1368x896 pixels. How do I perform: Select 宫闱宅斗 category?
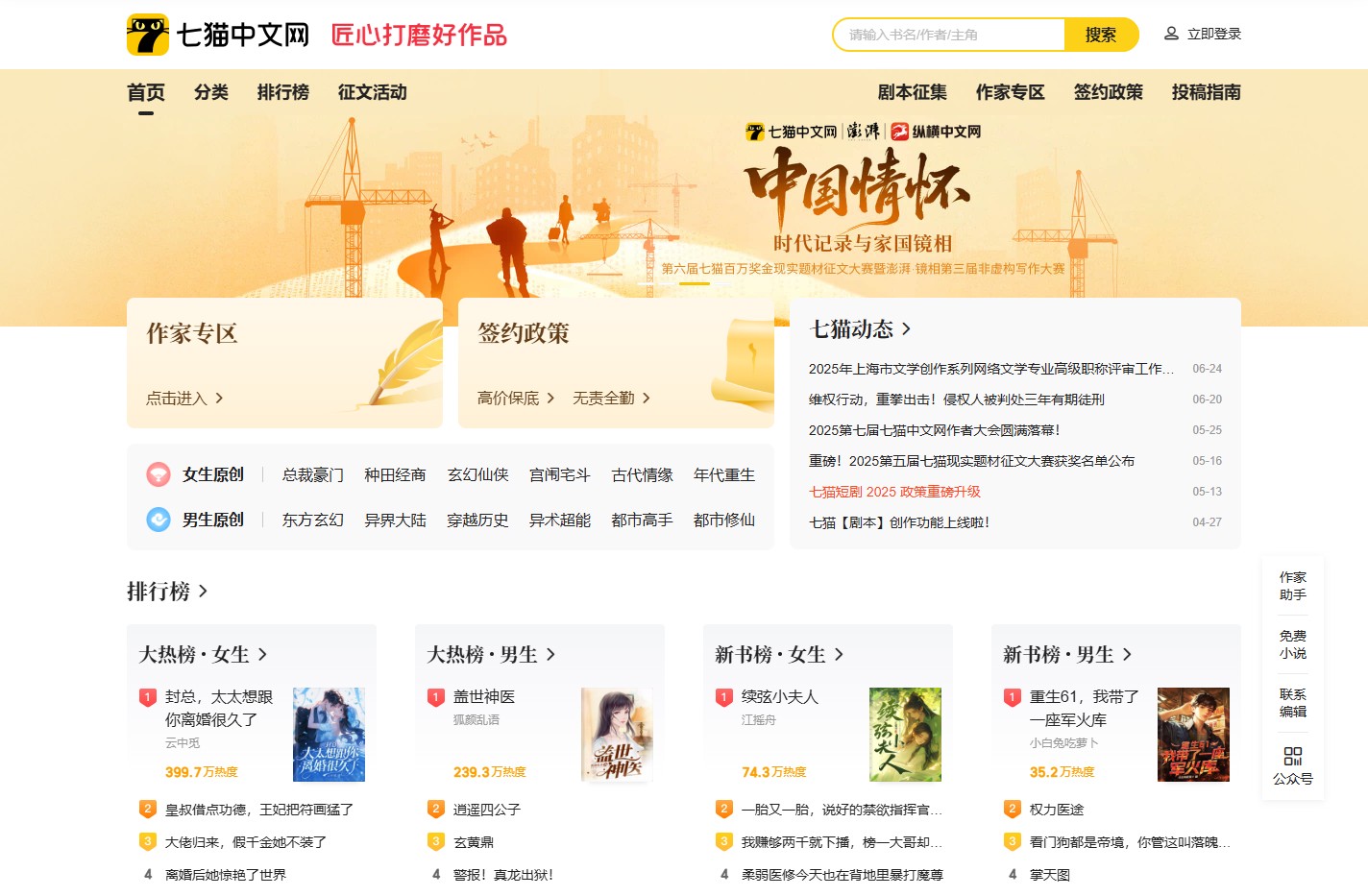pyautogui.click(x=560, y=474)
